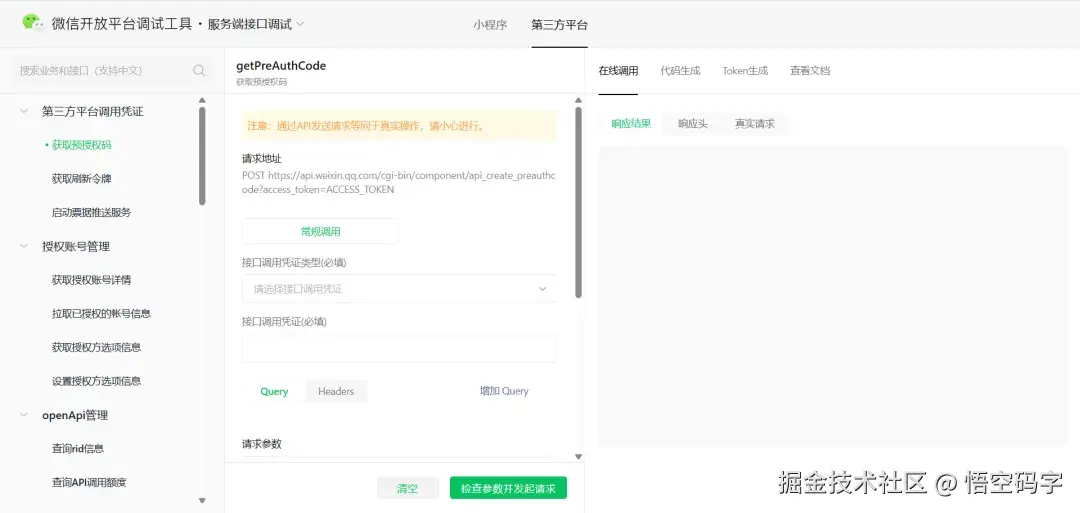
Task: Collapse the 授权账号管理 group
Action: [x=24, y=246]
